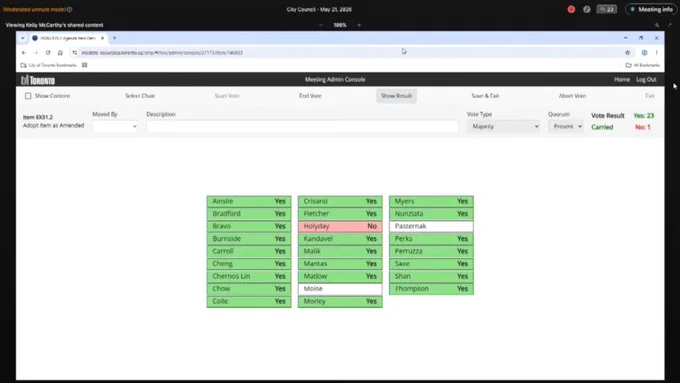Screen dimensions: 680x383
Task: Open the Quorum Present dropdown
Action: tap(566, 126)
